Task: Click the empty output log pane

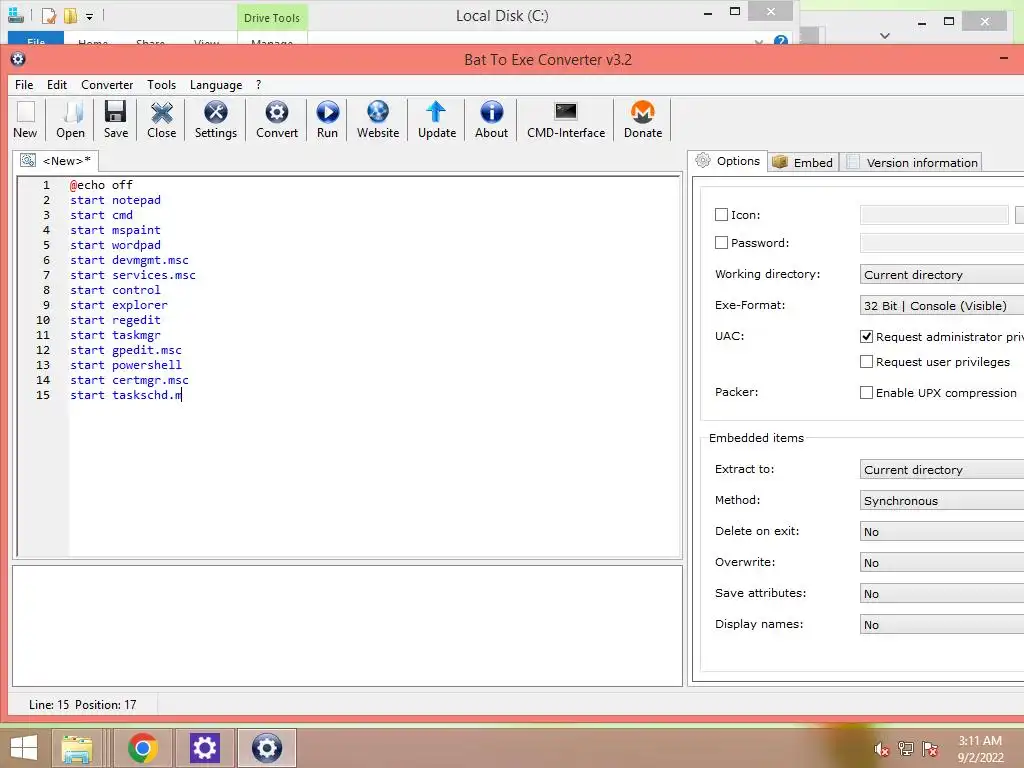Action: (x=347, y=626)
